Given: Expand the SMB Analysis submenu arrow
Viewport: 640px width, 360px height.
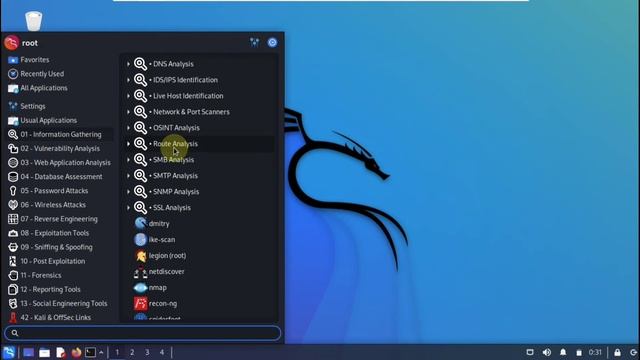Looking at the screenshot, I should 128,160.
